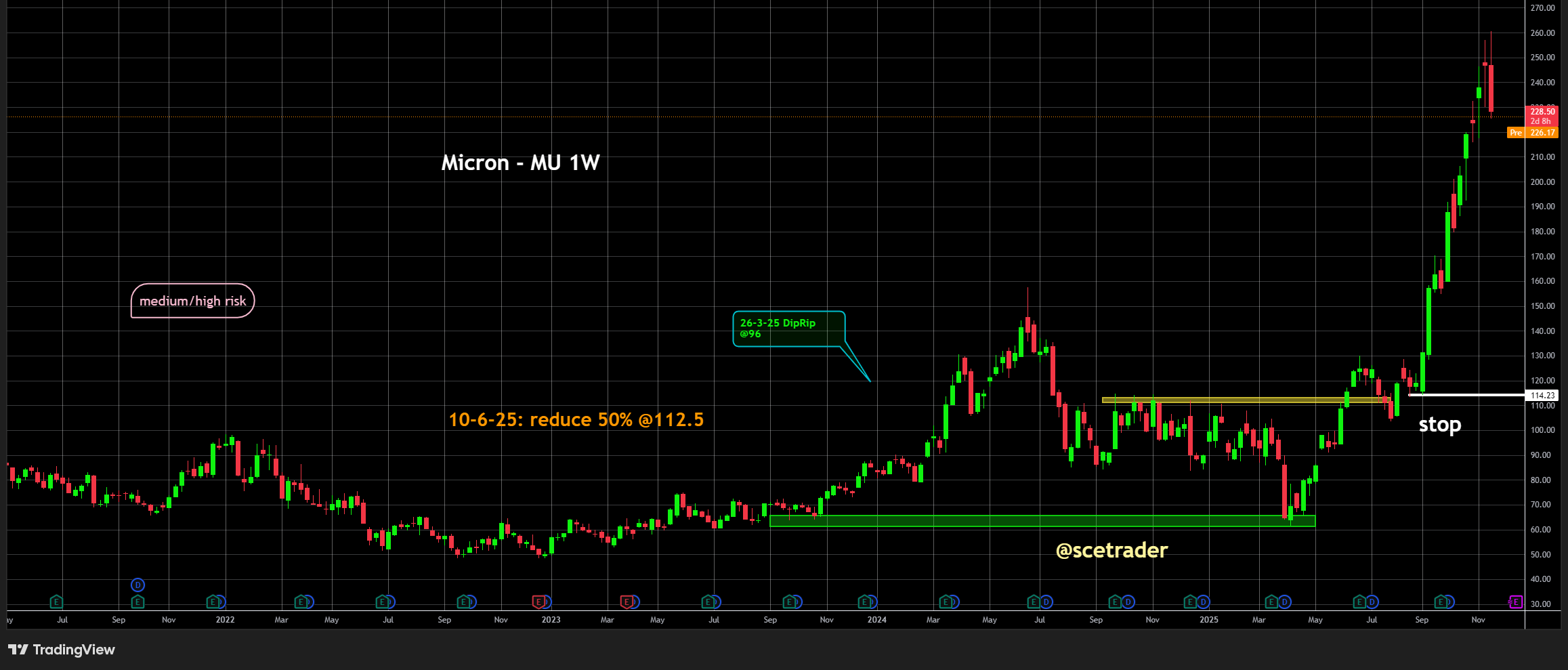Open the earnings marker after Sep 2024
The height and width of the screenshot is (670, 1568).
point(1115,602)
